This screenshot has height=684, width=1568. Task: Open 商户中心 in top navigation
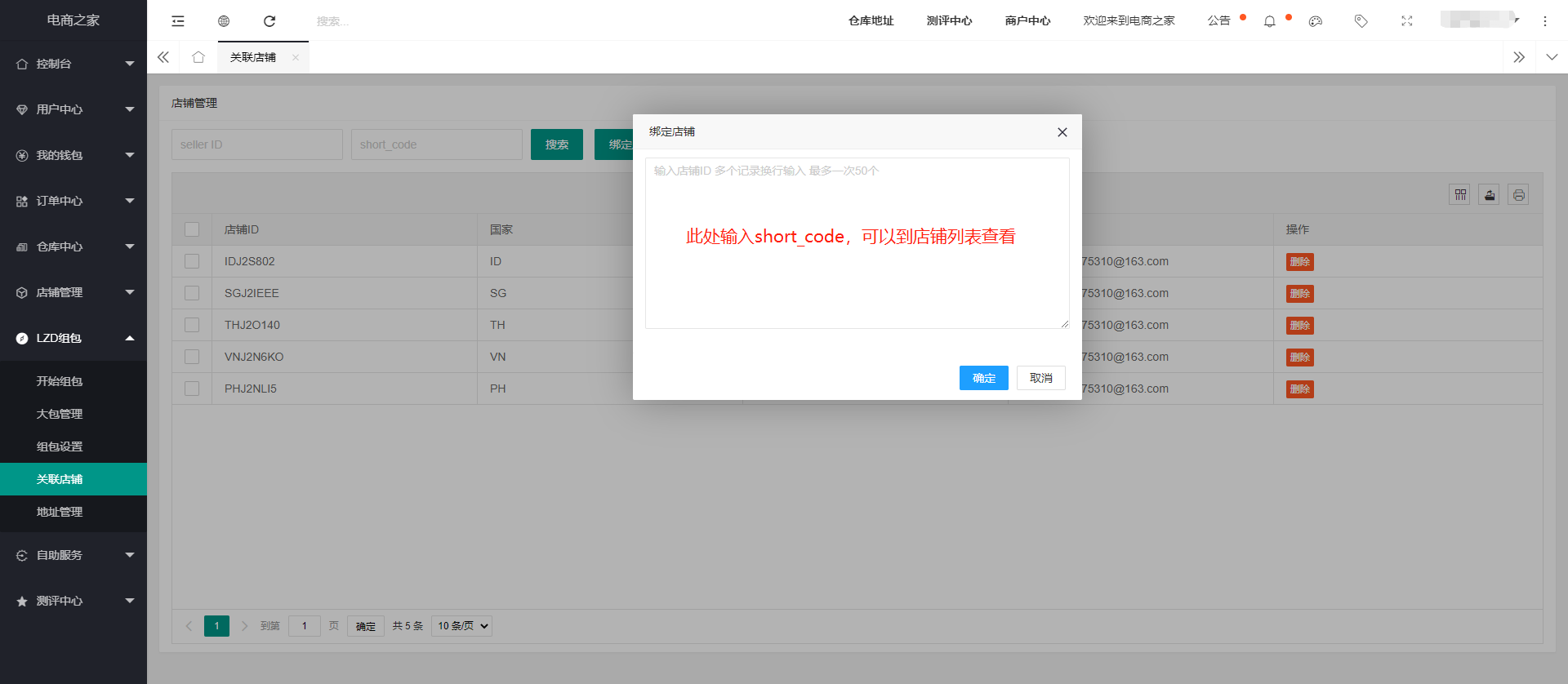click(x=1027, y=21)
